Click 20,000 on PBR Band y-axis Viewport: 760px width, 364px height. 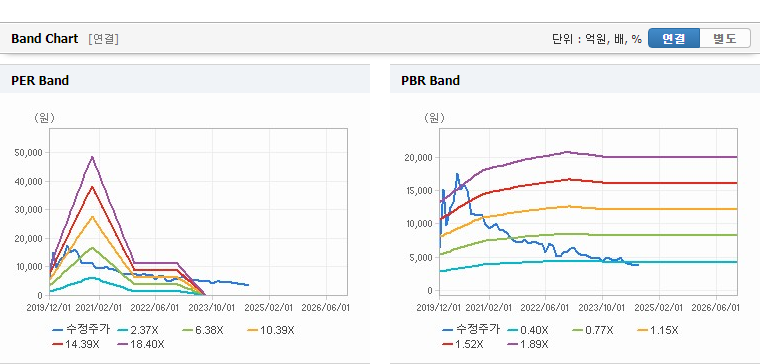(x=420, y=158)
